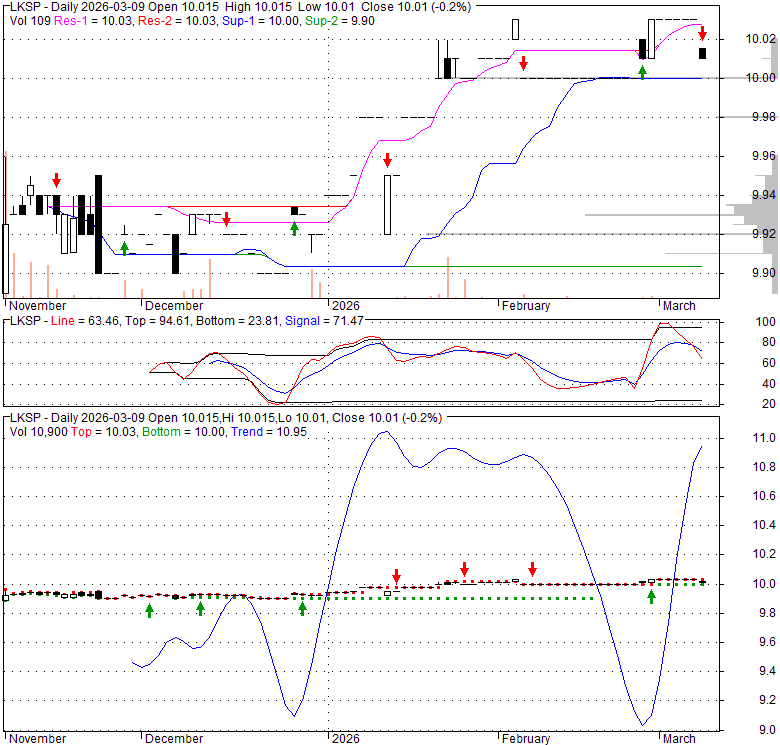Click the red sell arrow in mid-January on the bottom chart
Image resolution: width=780 pixels, height=745 pixels.
(x=396, y=576)
